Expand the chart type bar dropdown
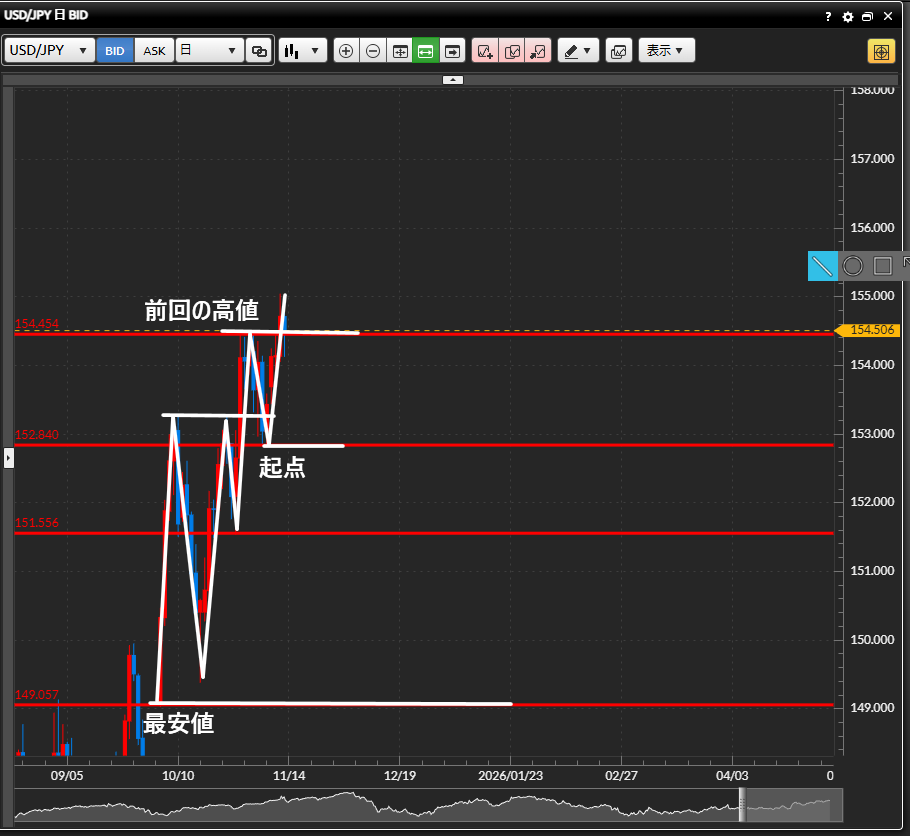This screenshot has height=836, width=910. pyautogui.click(x=303, y=51)
